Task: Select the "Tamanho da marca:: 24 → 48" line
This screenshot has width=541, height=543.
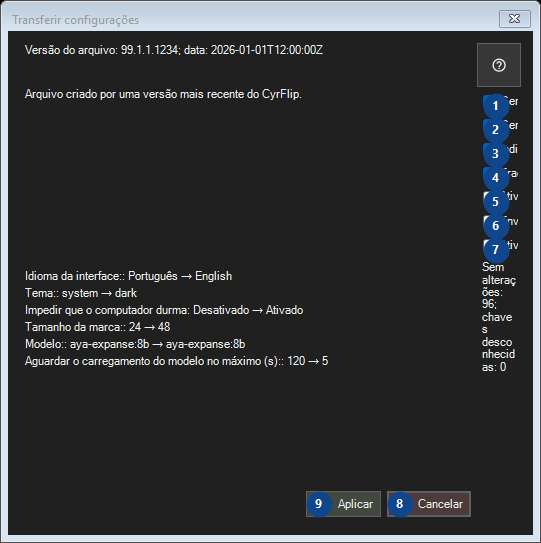Action: click(x=97, y=327)
